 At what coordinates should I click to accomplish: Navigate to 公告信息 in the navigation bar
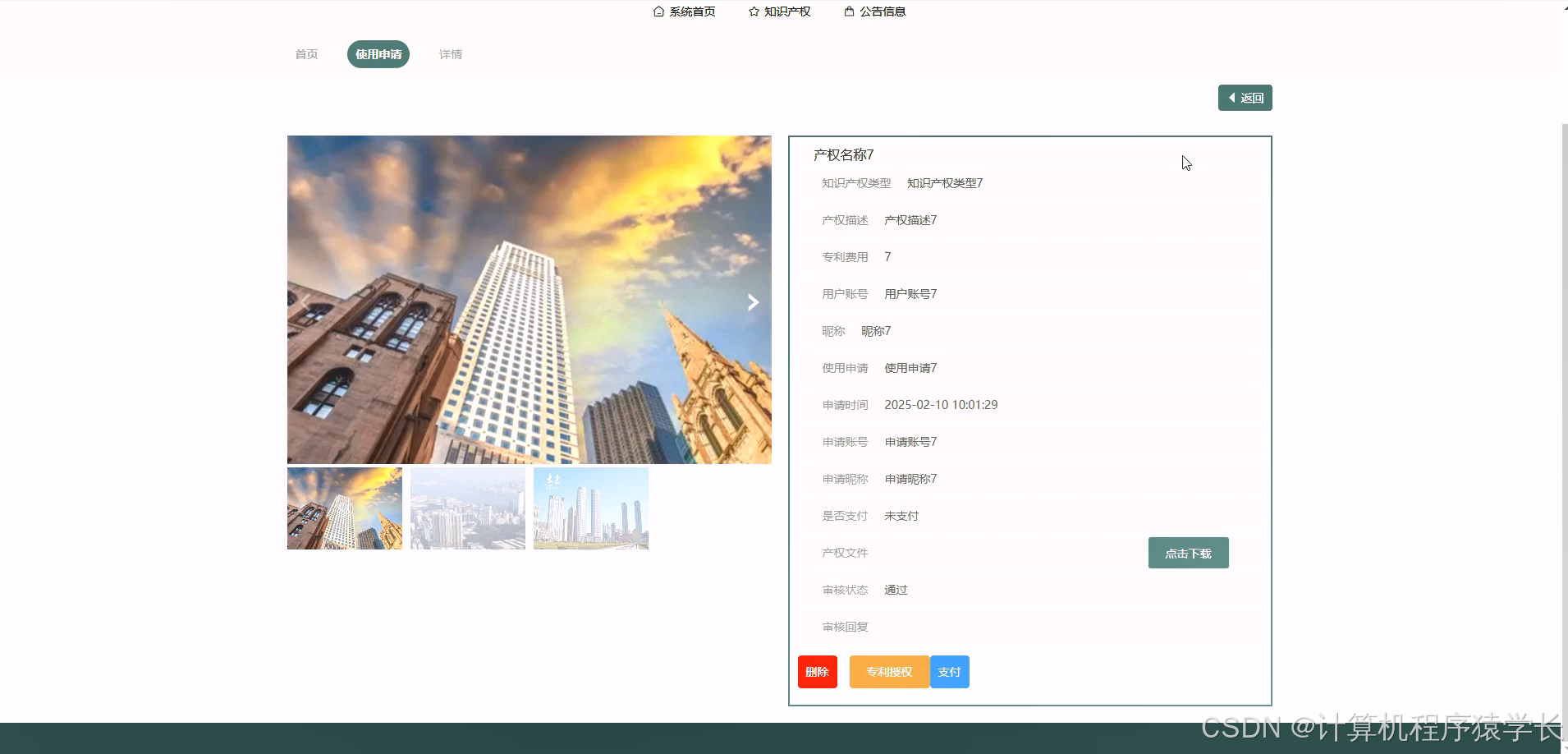pyautogui.click(x=883, y=11)
